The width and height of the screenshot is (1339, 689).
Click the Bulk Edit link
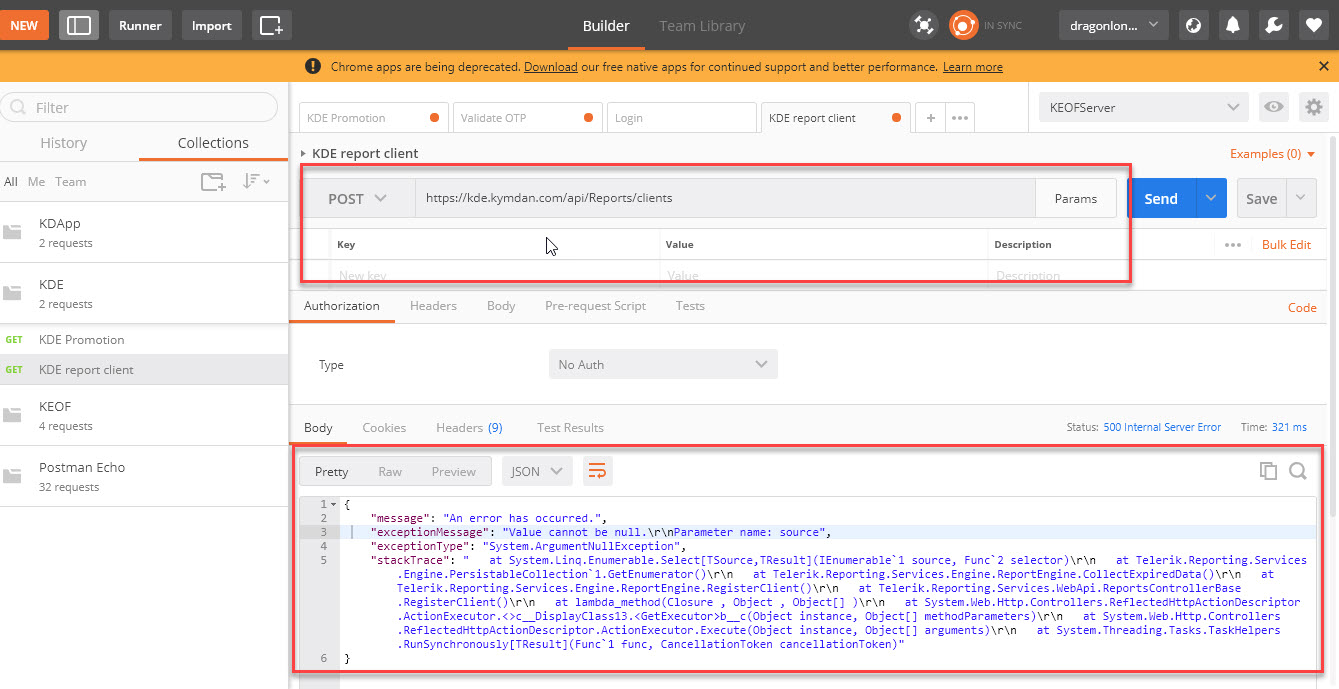[1286, 245]
